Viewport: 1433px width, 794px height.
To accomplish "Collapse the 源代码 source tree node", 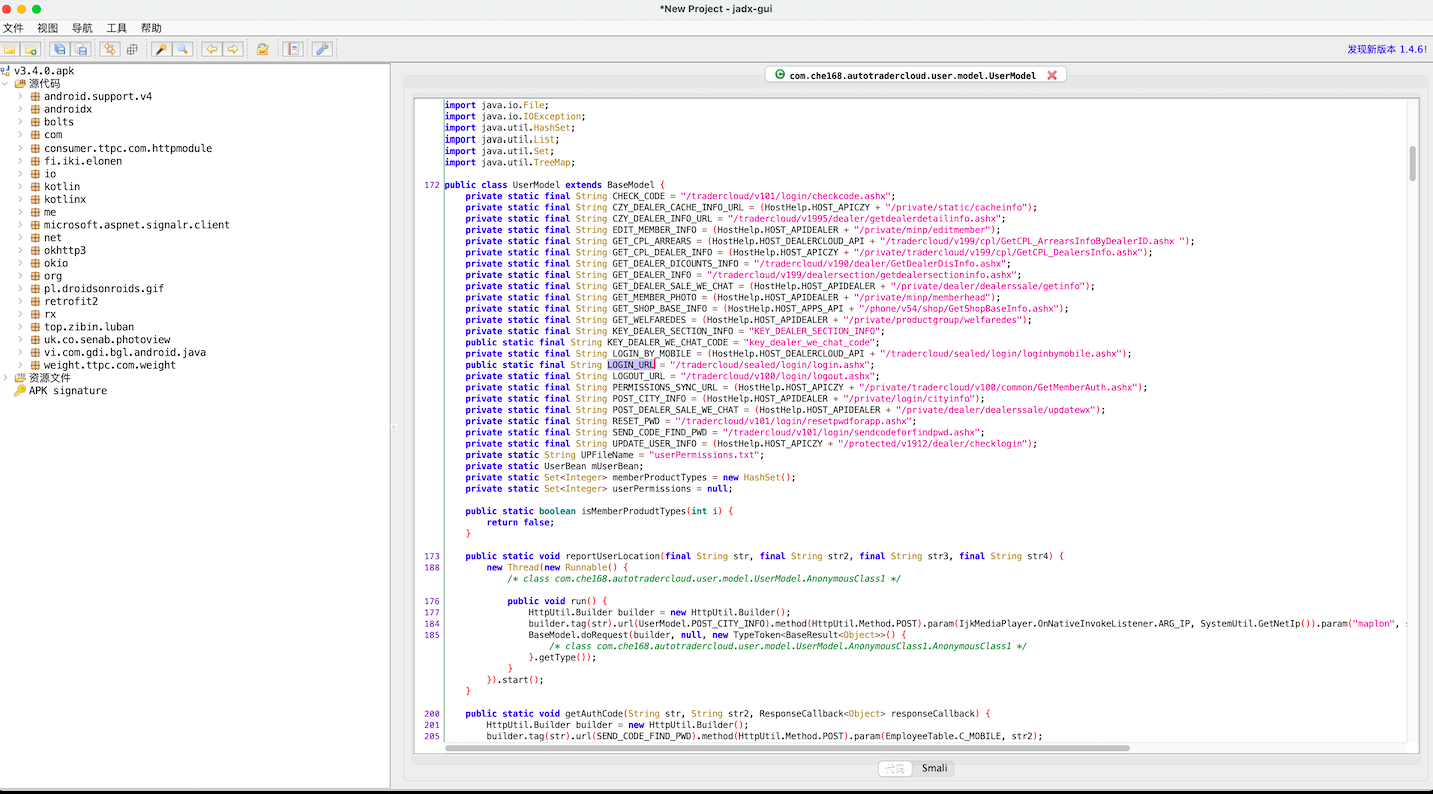I will (x=6, y=84).
